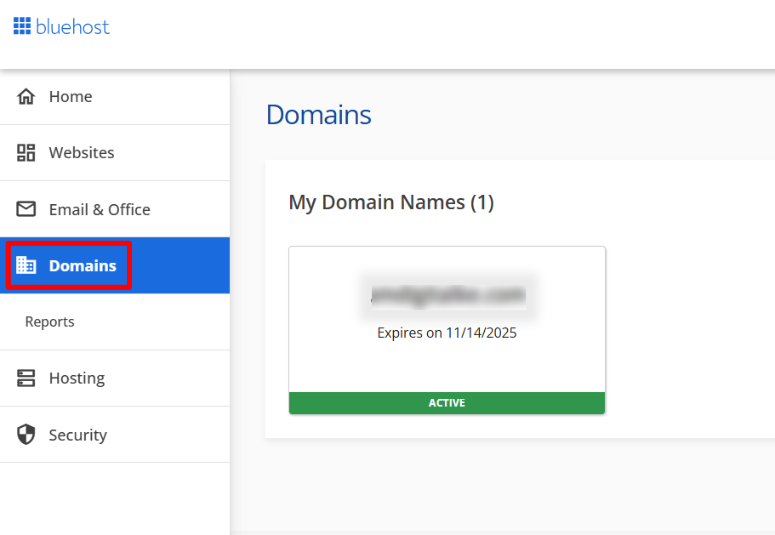The height and width of the screenshot is (535, 775).
Task: Click the Security shield icon
Action: click(x=26, y=435)
